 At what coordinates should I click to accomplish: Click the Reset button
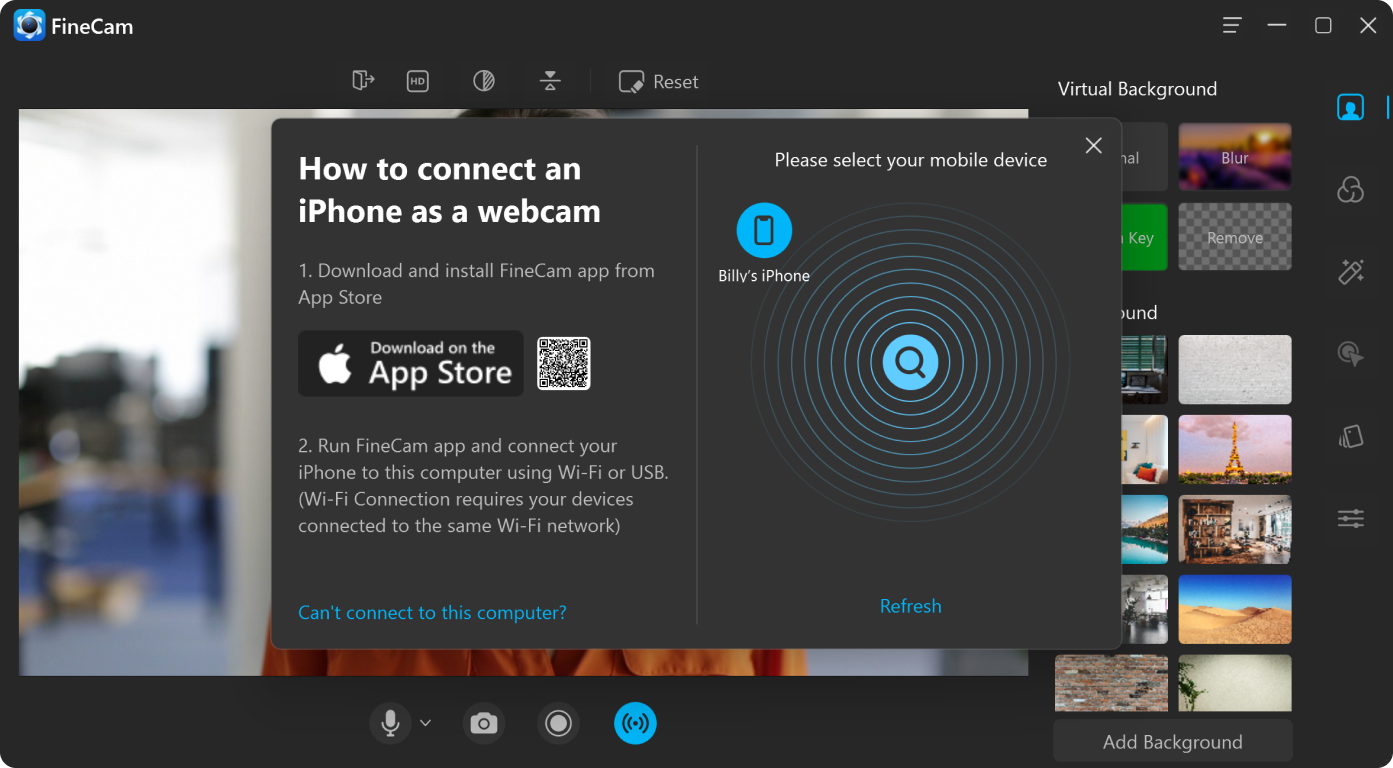pyautogui.click(x=659, y=82)
